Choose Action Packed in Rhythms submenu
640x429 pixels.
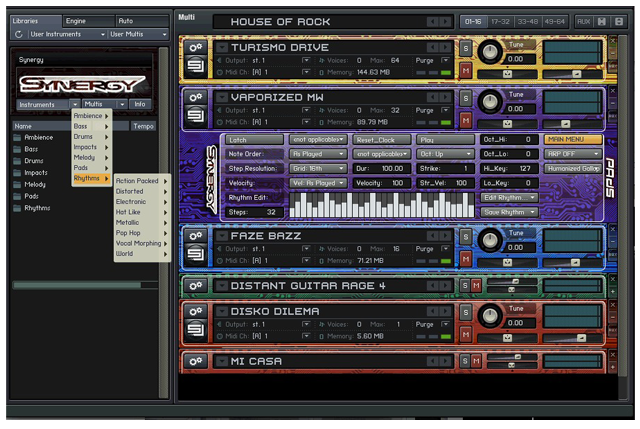142,181
